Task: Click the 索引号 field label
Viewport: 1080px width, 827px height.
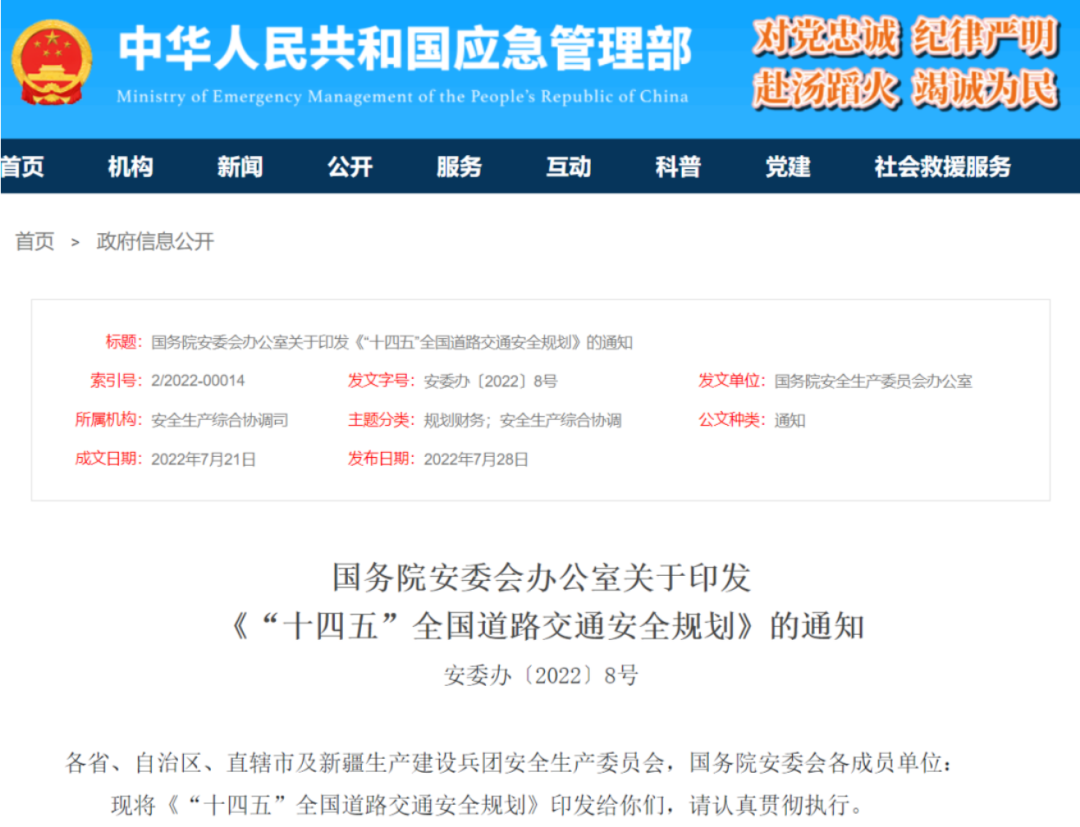Action: coord(116,381)
